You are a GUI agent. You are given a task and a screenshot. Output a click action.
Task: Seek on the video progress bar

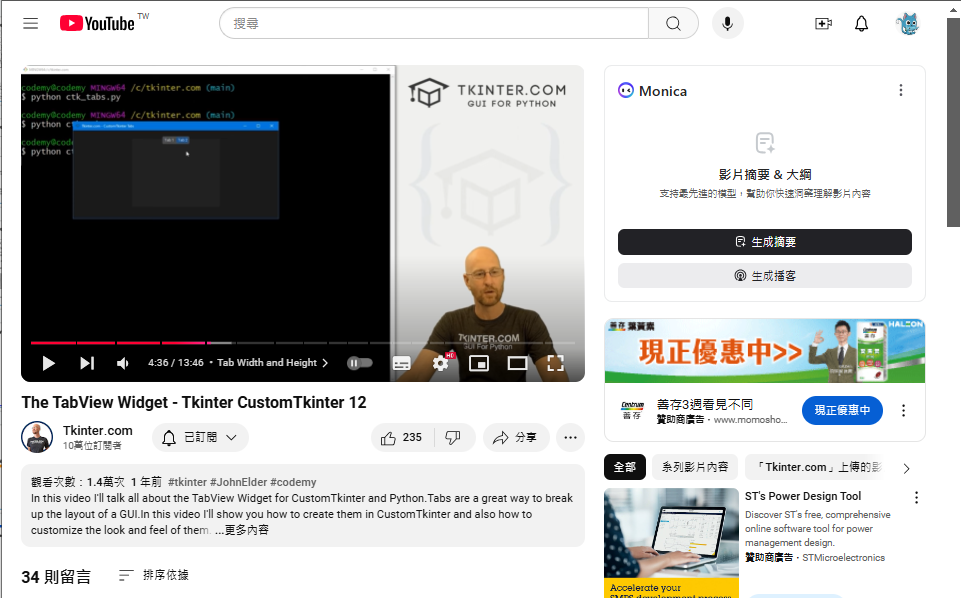(x=303, y=343)
